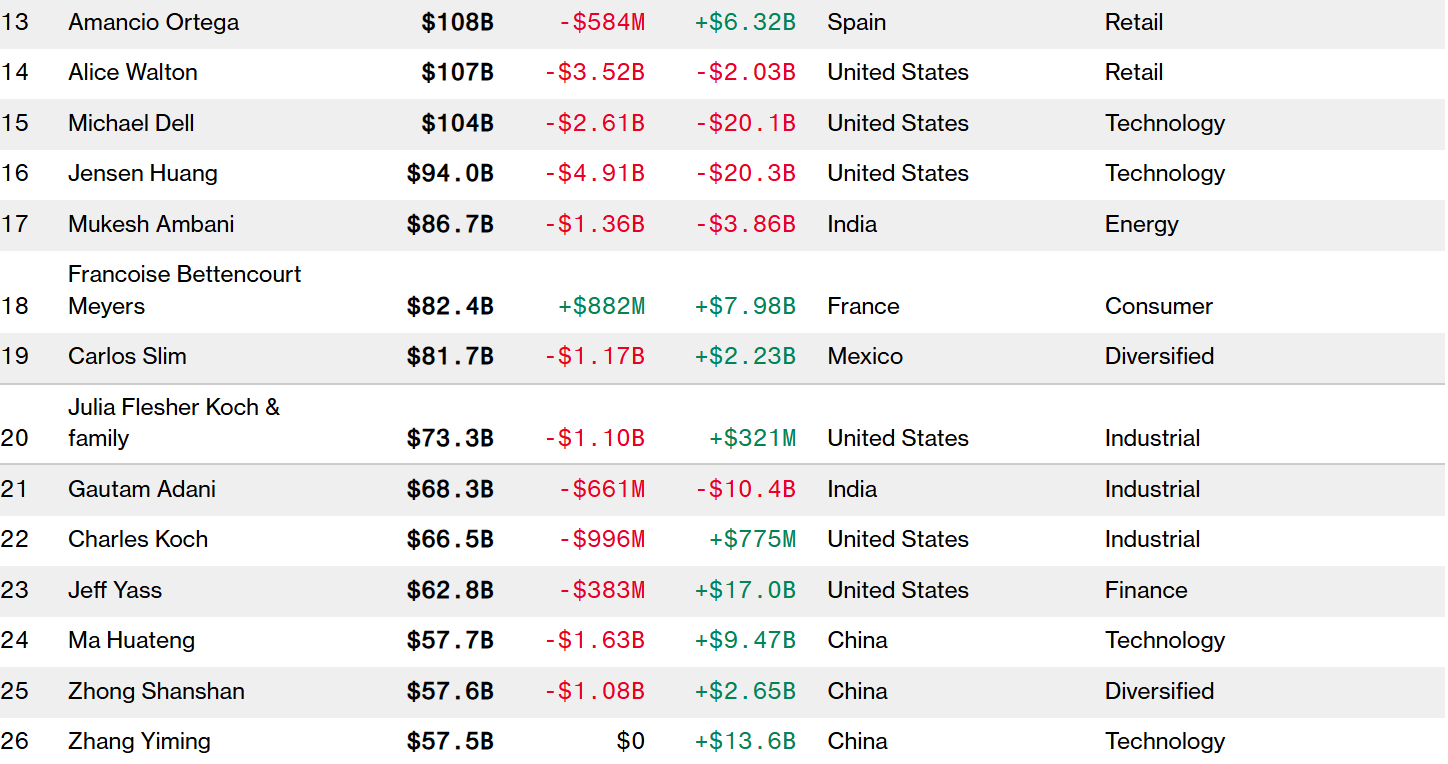
Task: Open Zhong Shanshan's profile
Action: coord(156,691)
